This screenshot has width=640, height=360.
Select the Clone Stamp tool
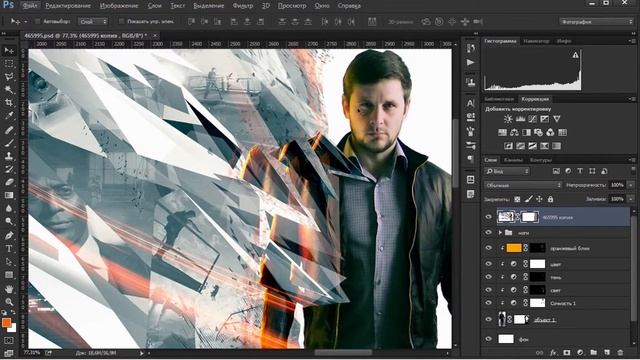coord(9,156)
